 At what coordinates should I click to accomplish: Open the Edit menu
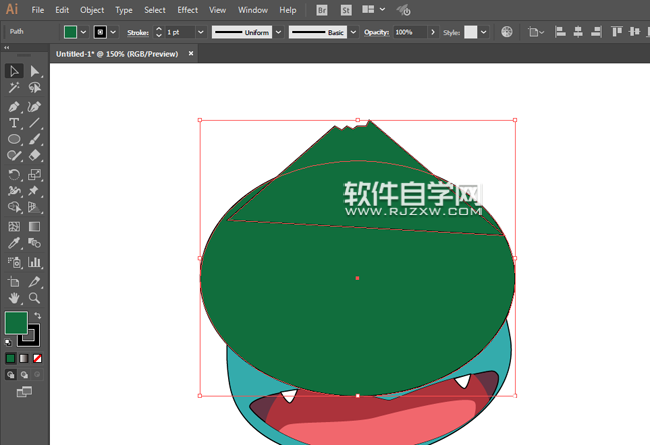[x=62, y=10]
